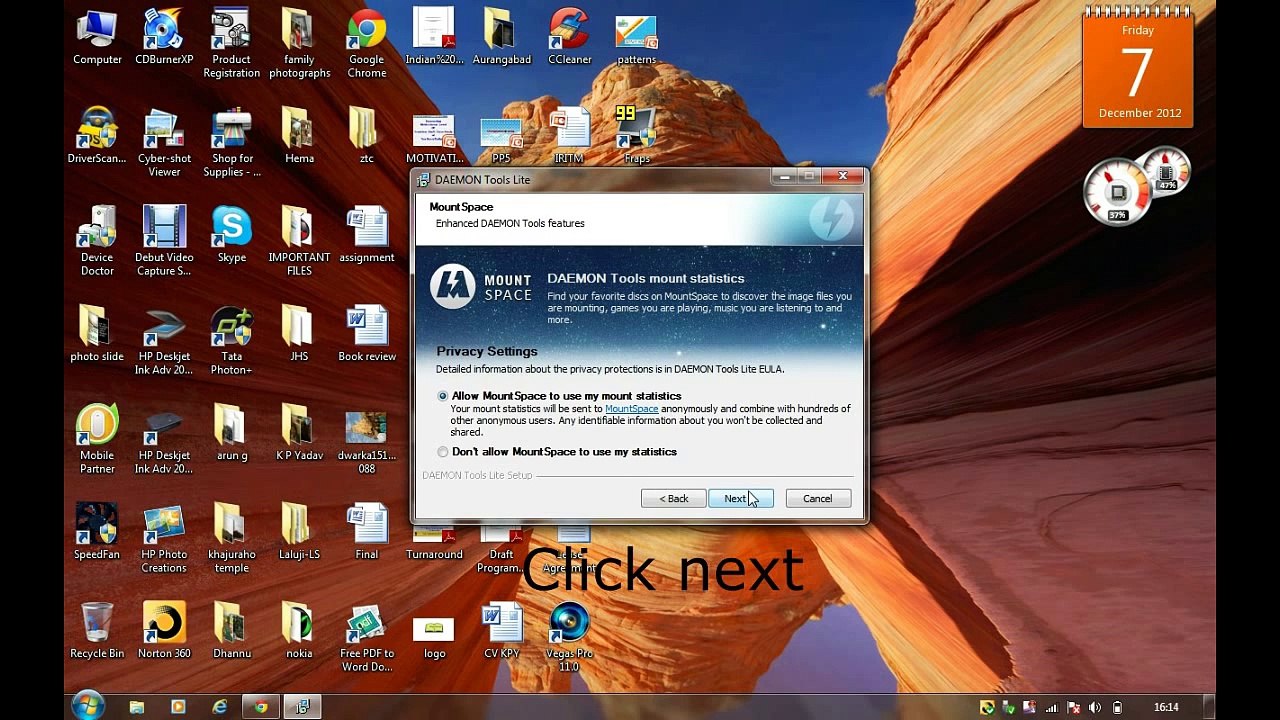Open the Aurangabad folder
1280x720 pixels.
(x=501, y=38)
